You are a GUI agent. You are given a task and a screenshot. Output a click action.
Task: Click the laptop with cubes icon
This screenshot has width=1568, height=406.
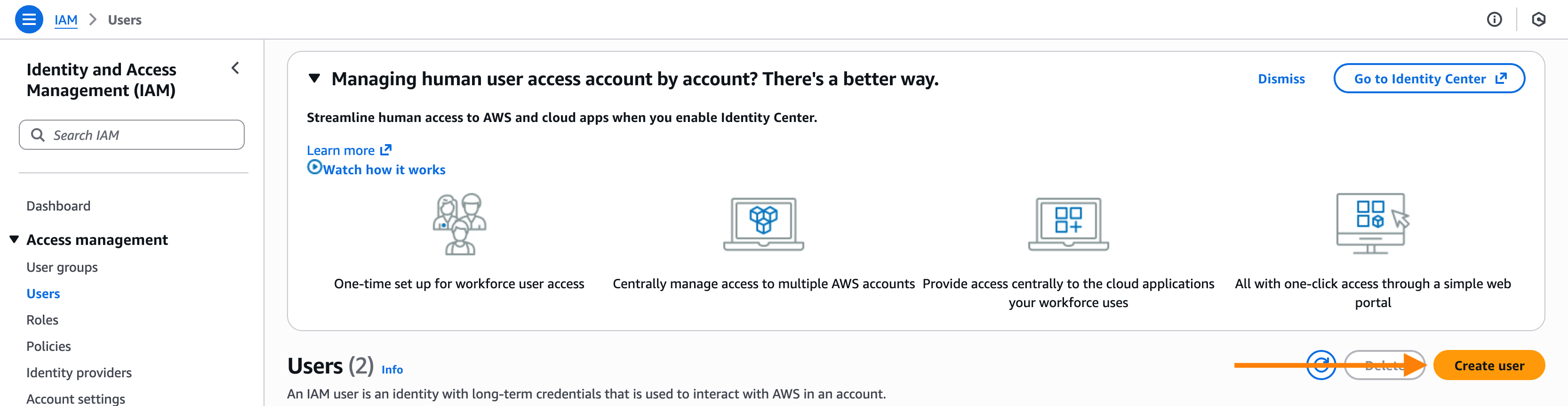click(763, 224)
